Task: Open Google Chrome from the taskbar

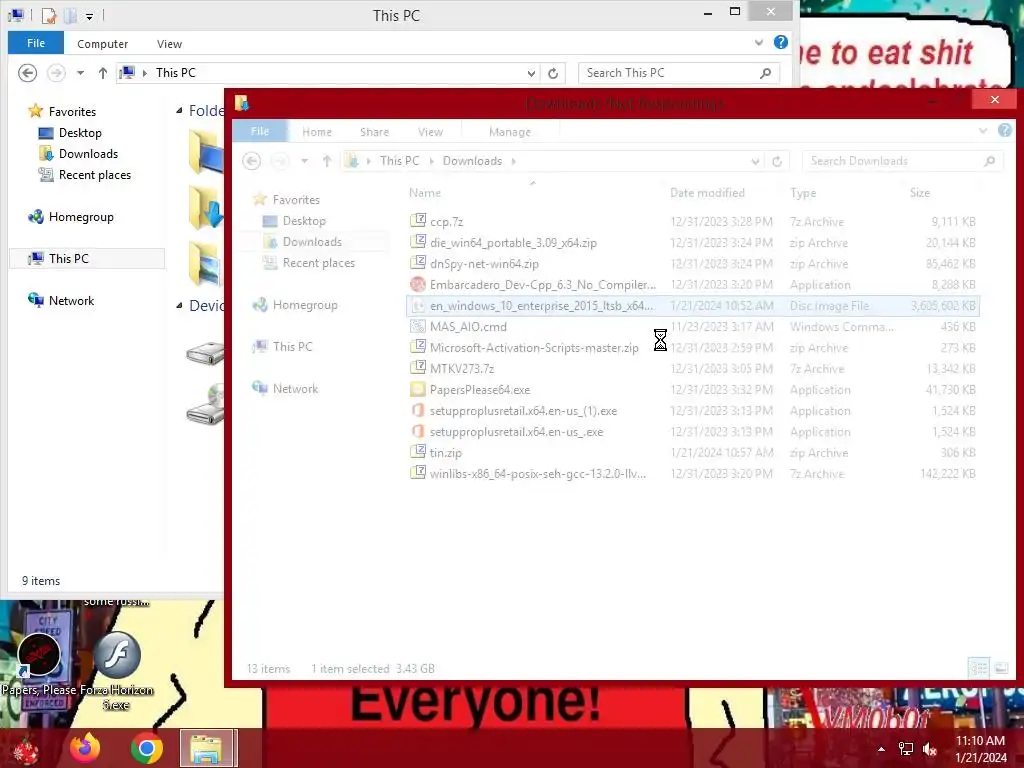Action: pyautogui.click(x=146, y=748)
